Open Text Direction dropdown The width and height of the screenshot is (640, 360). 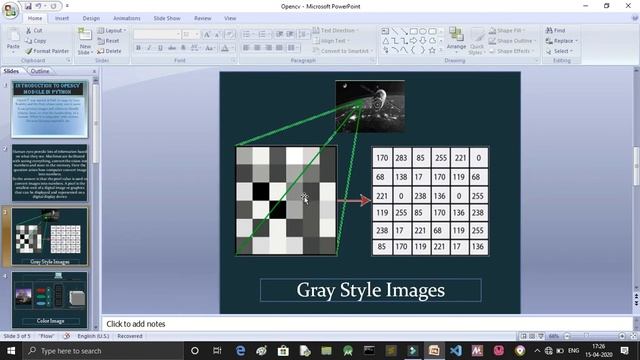(336, 31)
